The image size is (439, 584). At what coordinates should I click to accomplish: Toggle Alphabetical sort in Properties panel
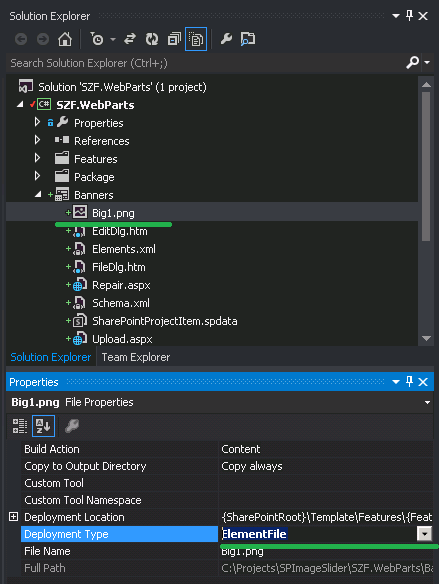tap(43, 426)
